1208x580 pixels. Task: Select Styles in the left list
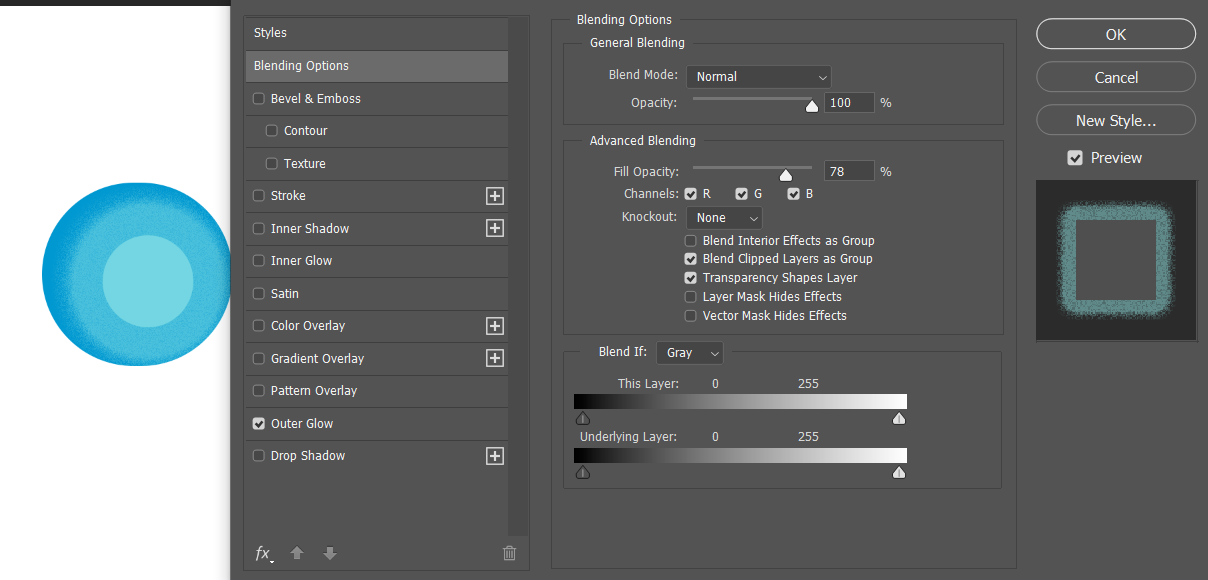[376, 33]
